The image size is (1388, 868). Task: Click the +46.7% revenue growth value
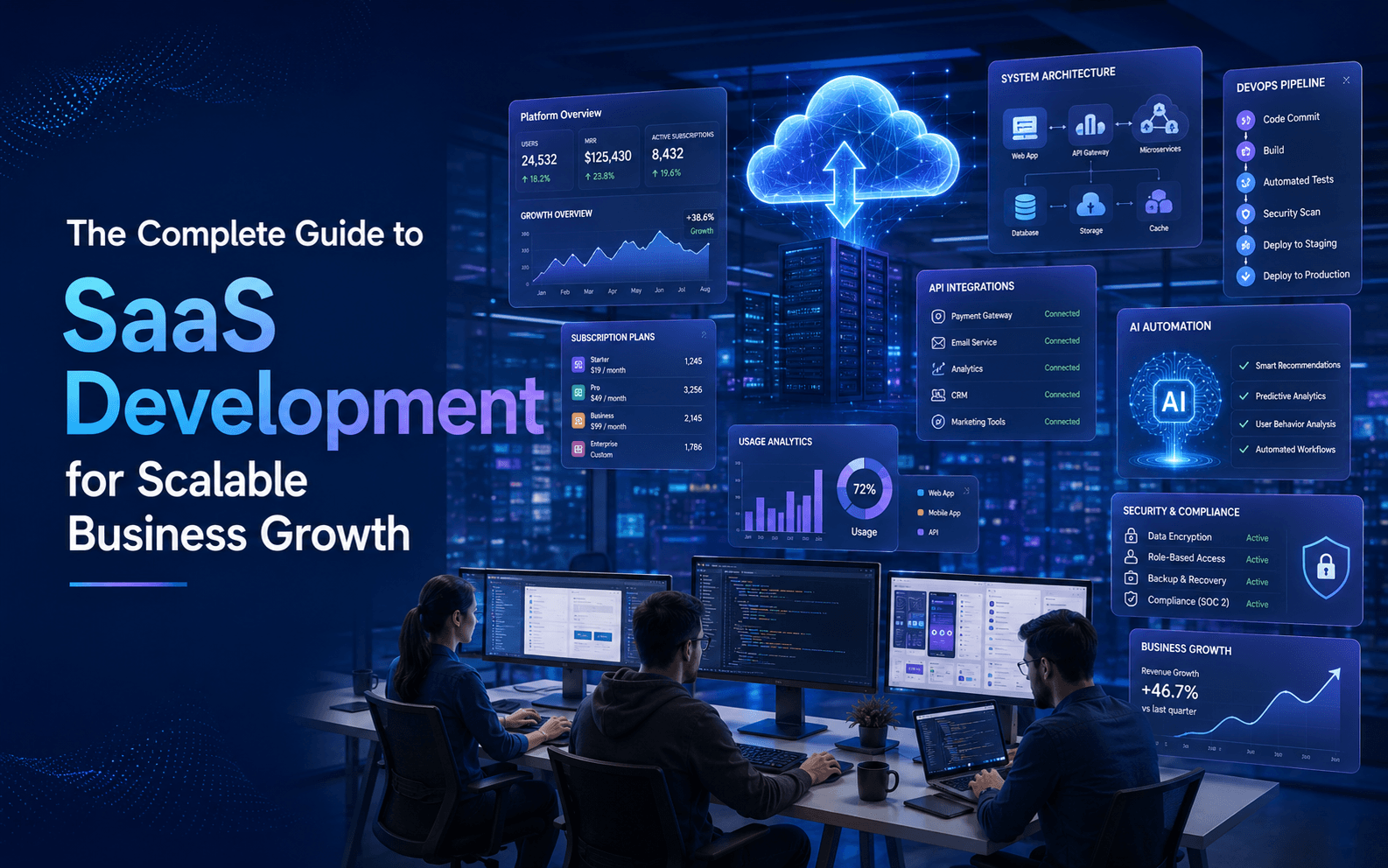click(x=1169, y=691)
